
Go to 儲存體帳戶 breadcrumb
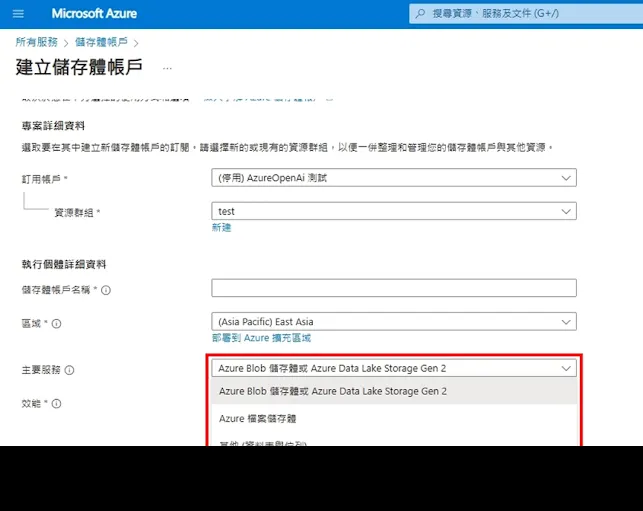pyautogui.click(x=101, y=42)
